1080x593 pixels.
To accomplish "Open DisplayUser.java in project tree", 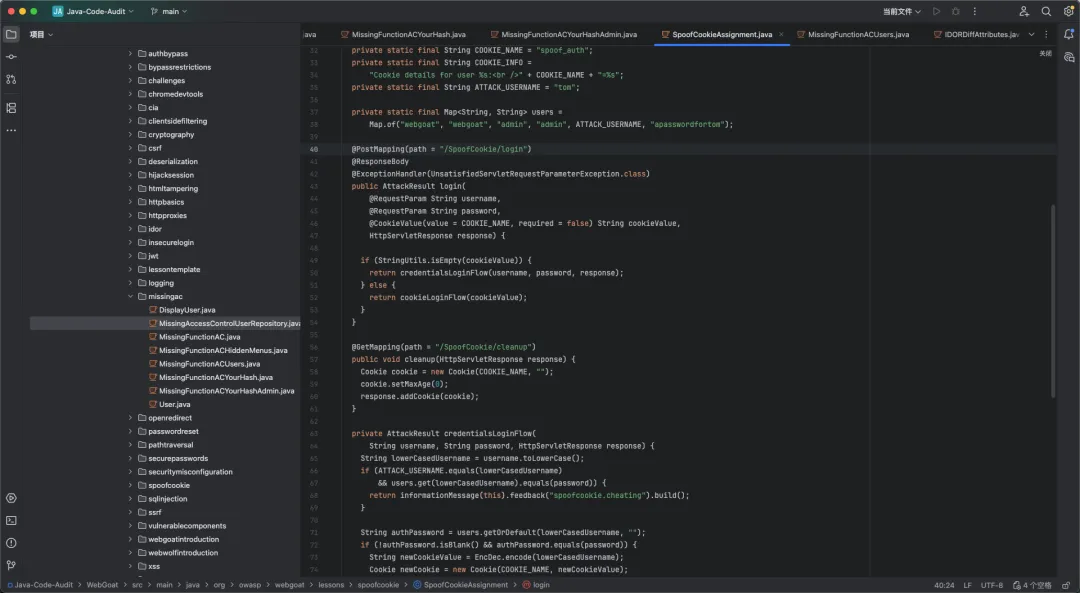I will (x=182, y=310).
